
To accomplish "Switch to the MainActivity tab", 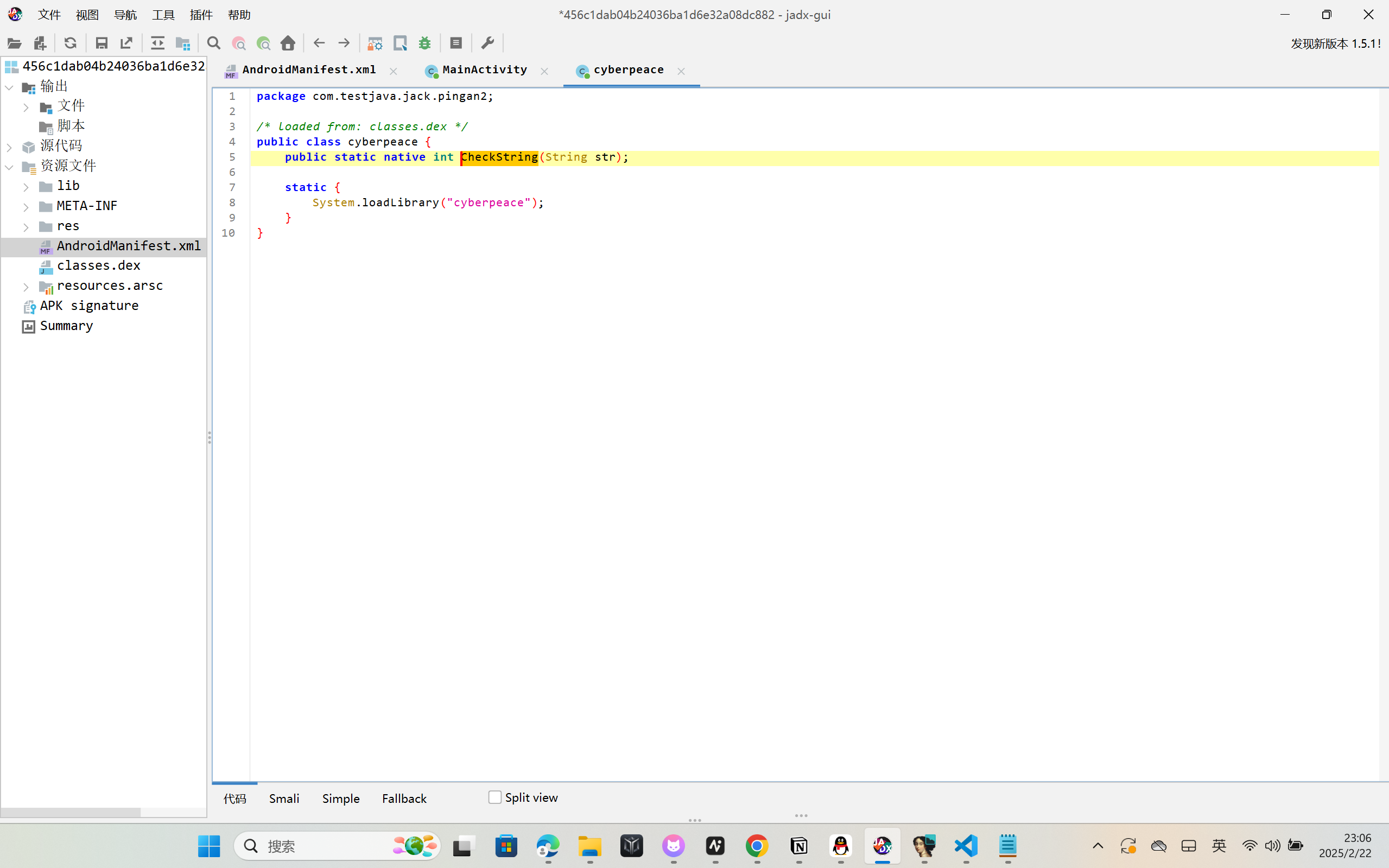I will pyautogui.click(x=484, y=70).
